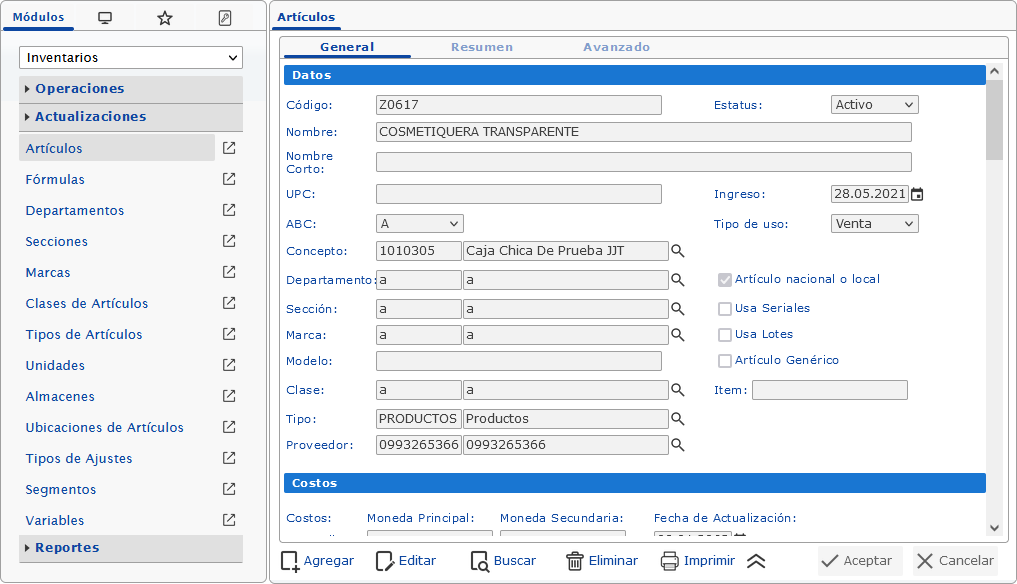Switch to the General tab
Screen dimensions: 1017x584
[347, 47]
